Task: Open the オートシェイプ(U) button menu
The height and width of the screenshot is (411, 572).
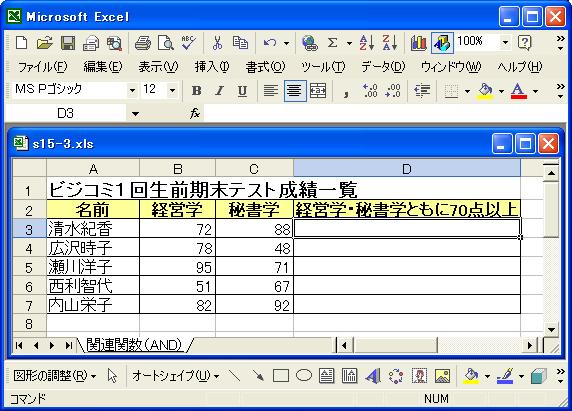Action: (x=175, y=376)
